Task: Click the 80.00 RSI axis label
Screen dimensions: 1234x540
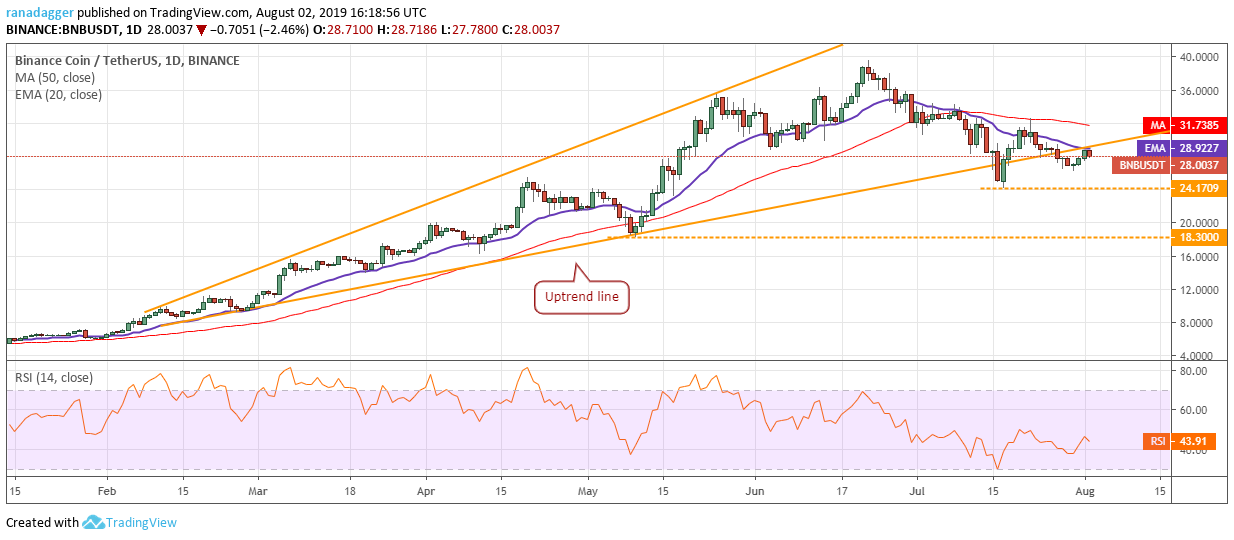Action: tap(1195, 370)
